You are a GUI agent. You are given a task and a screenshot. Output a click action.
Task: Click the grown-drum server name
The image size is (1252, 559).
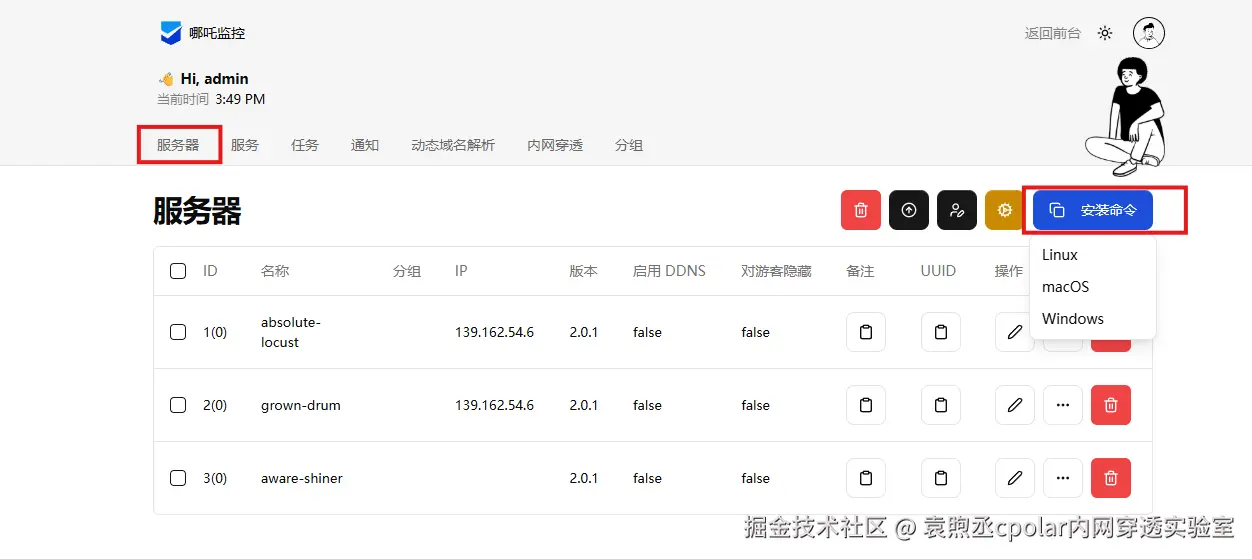click(301, 405)
